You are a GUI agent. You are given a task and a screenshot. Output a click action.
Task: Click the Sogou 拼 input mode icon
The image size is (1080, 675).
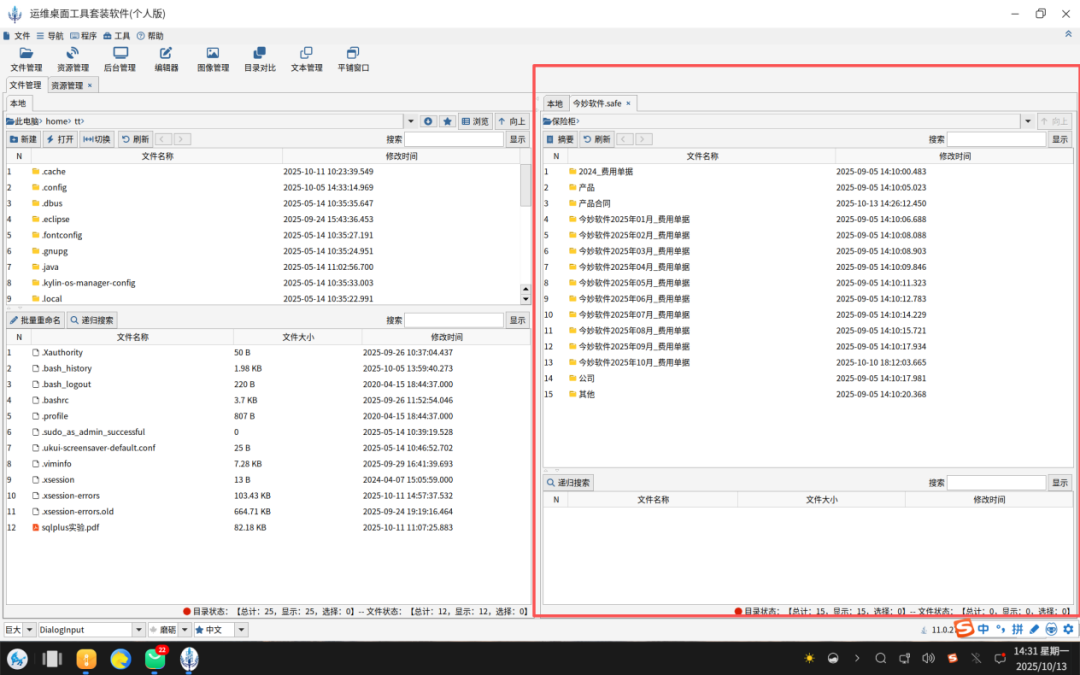(x=1017, y=629)
